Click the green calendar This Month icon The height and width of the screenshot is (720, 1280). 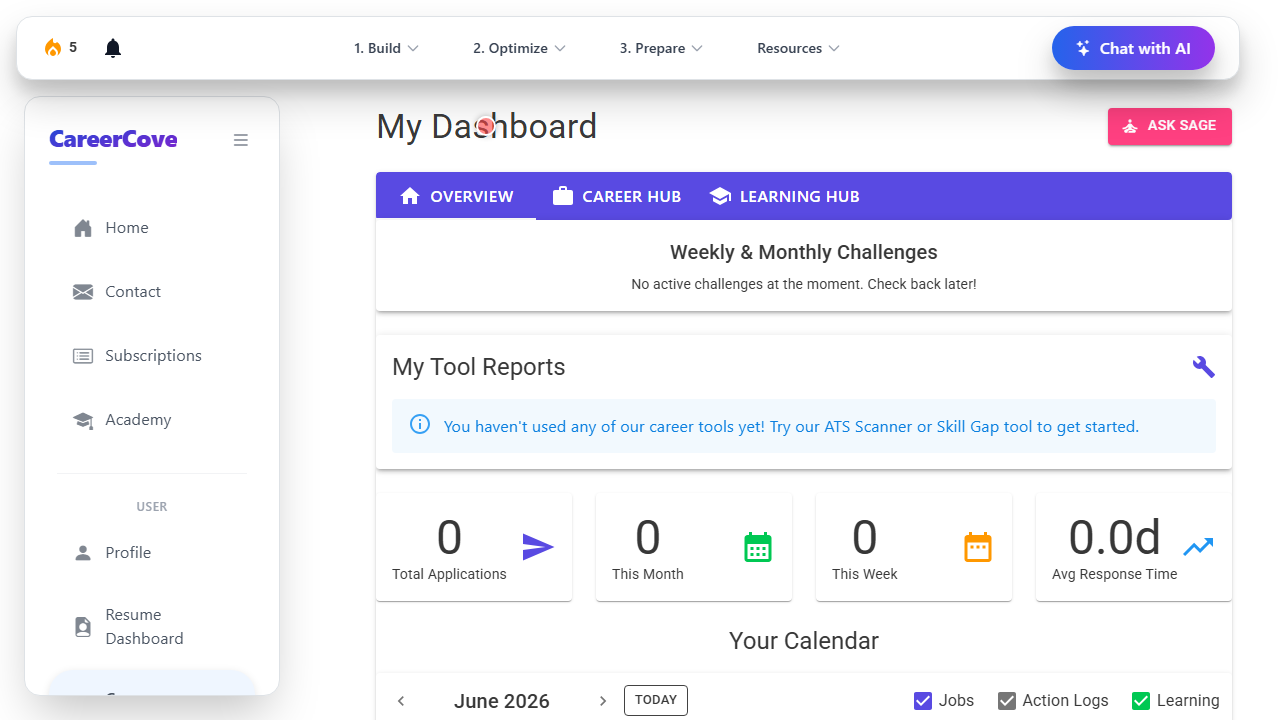[758, 547]
